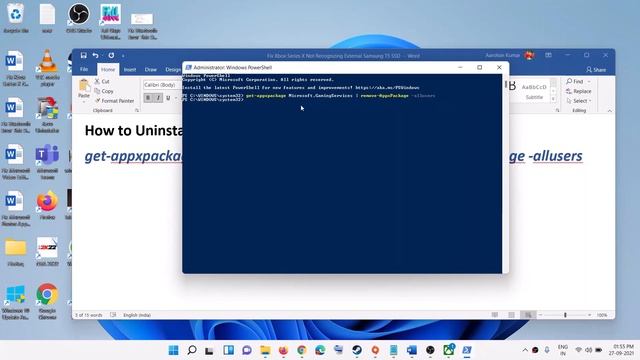Open the File menu in Word
Screen dimensions: 640x360
(84, 69)
